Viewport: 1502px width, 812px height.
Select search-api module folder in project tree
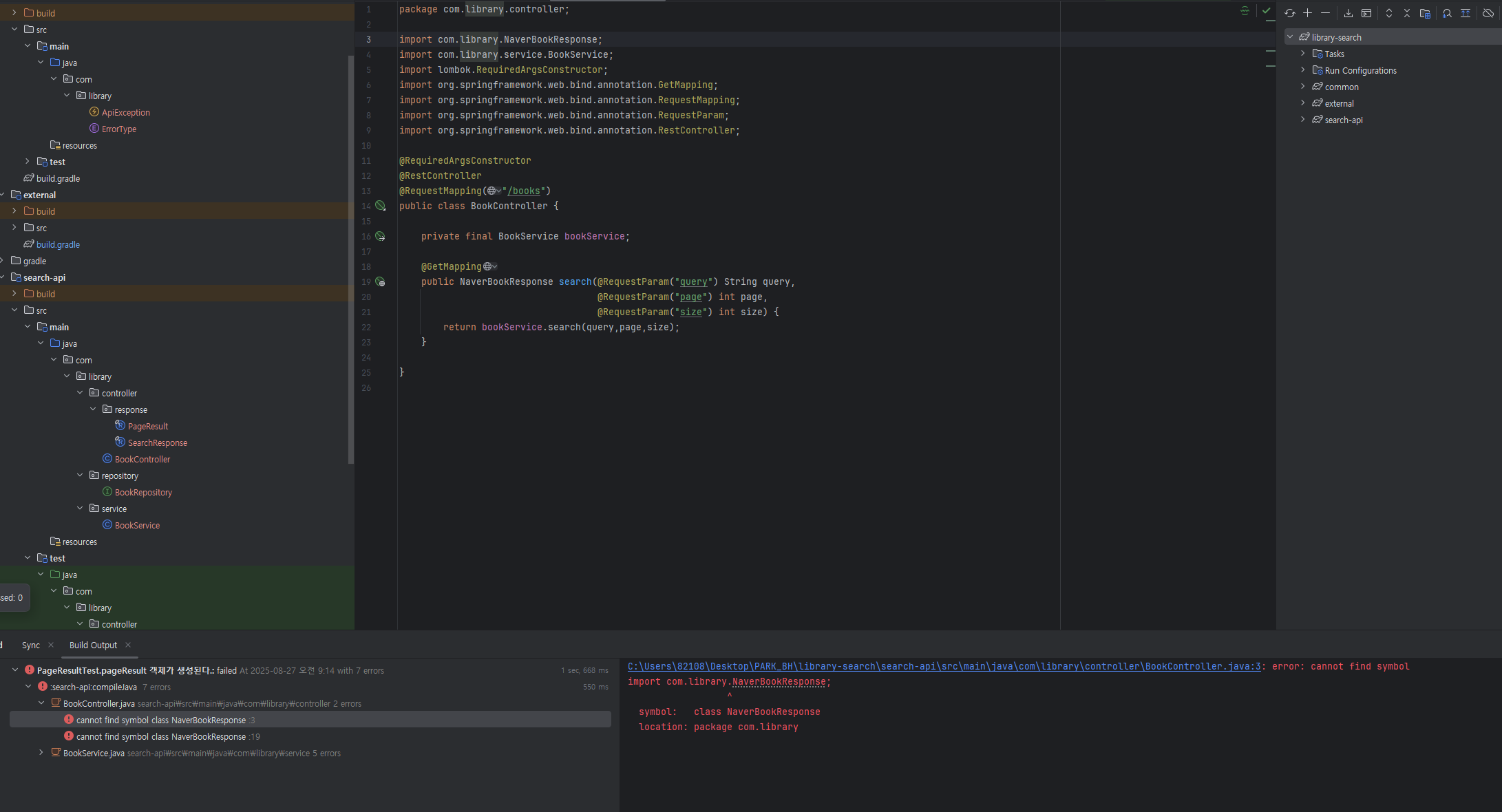coord(44,277)
